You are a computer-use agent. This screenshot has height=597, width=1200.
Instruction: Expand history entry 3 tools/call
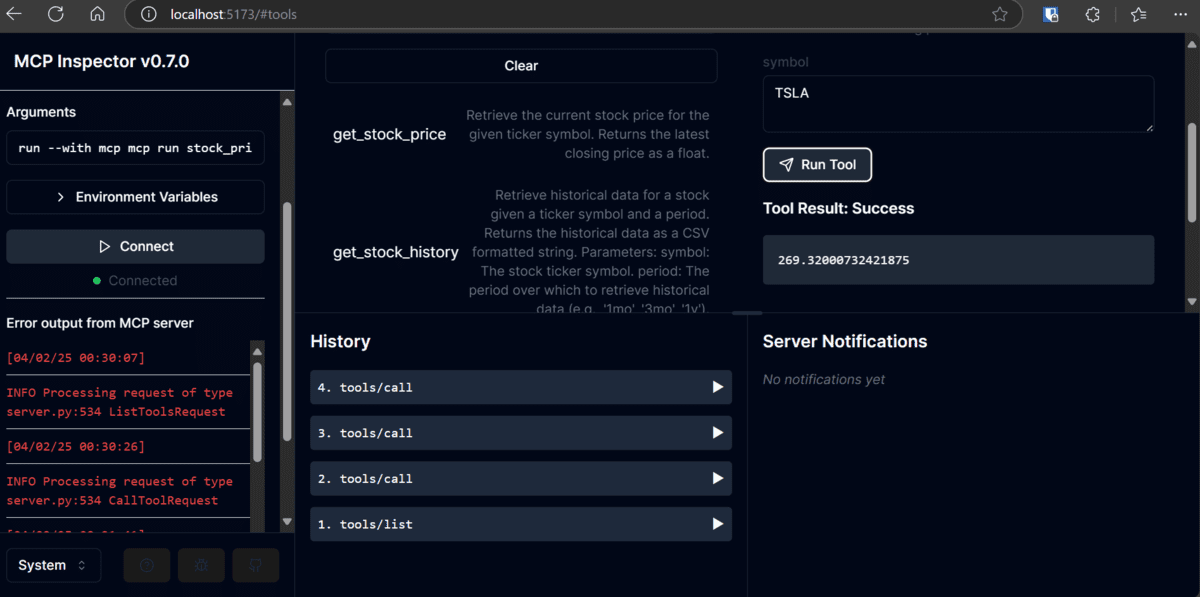[x=520, y=433]
